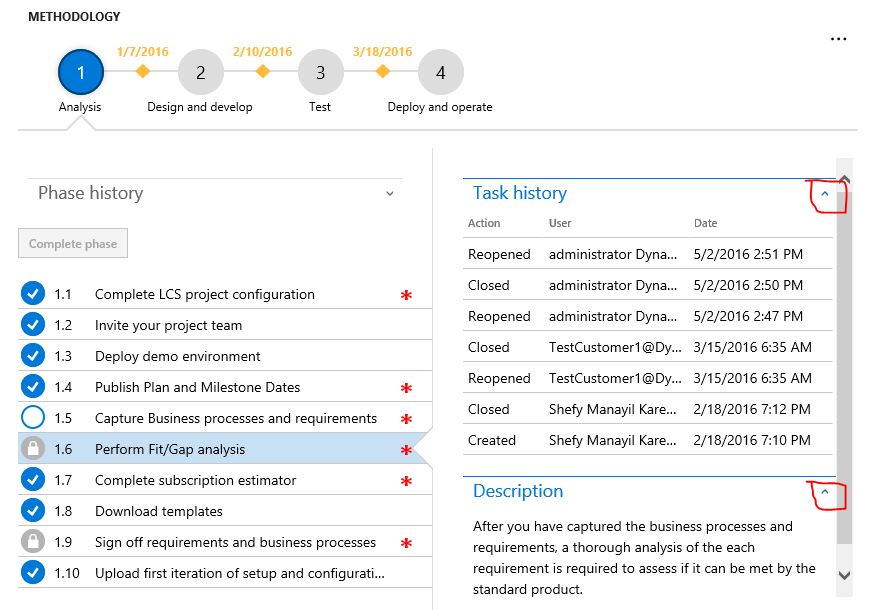Viewport: 878px width, 610px height.
Task: Mark Capture Business processes and requirements complete
Action: [35, 418]
